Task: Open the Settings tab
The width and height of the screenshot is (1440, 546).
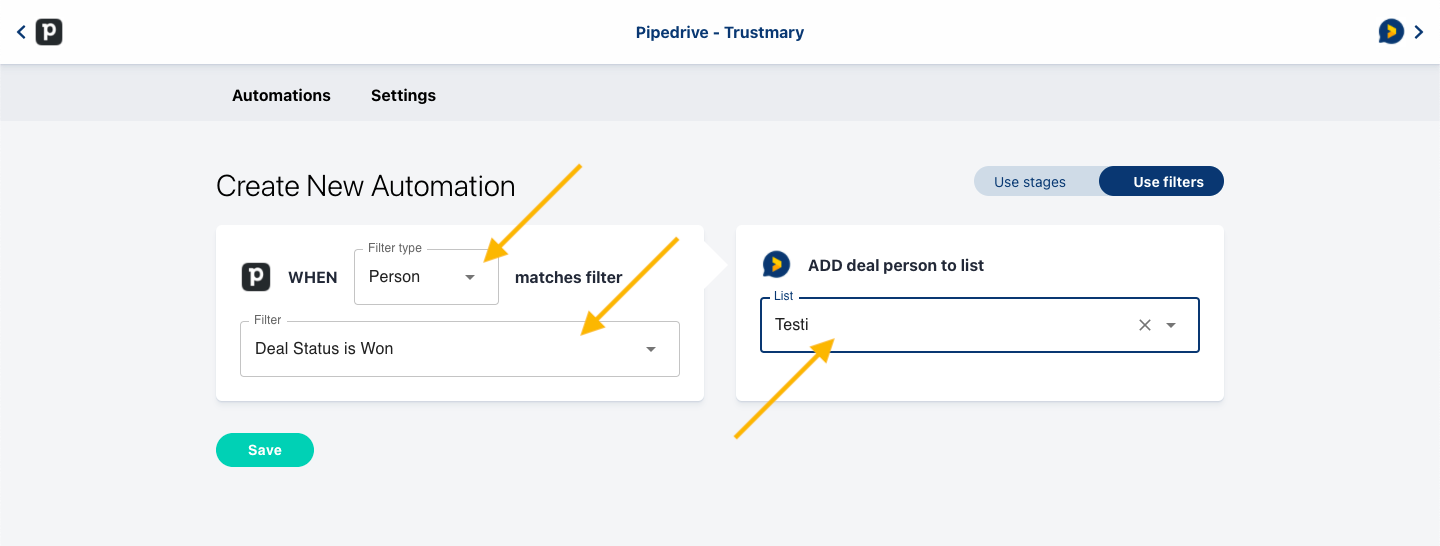Action: (x=403, y=95)
